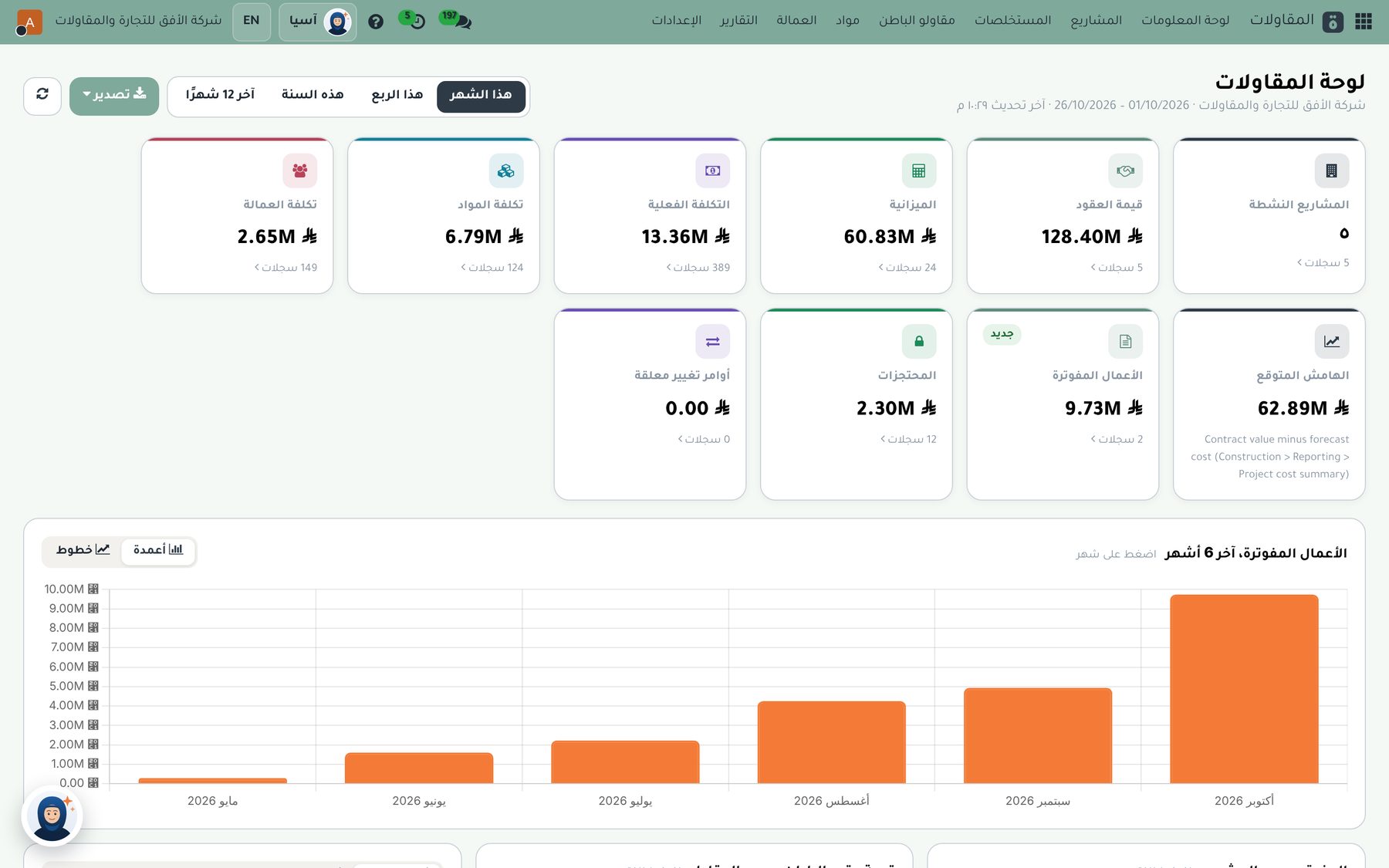Click the people icon on تكلفة العمالة card
This screenshot has width=1389, height=868.
point(299,171)
